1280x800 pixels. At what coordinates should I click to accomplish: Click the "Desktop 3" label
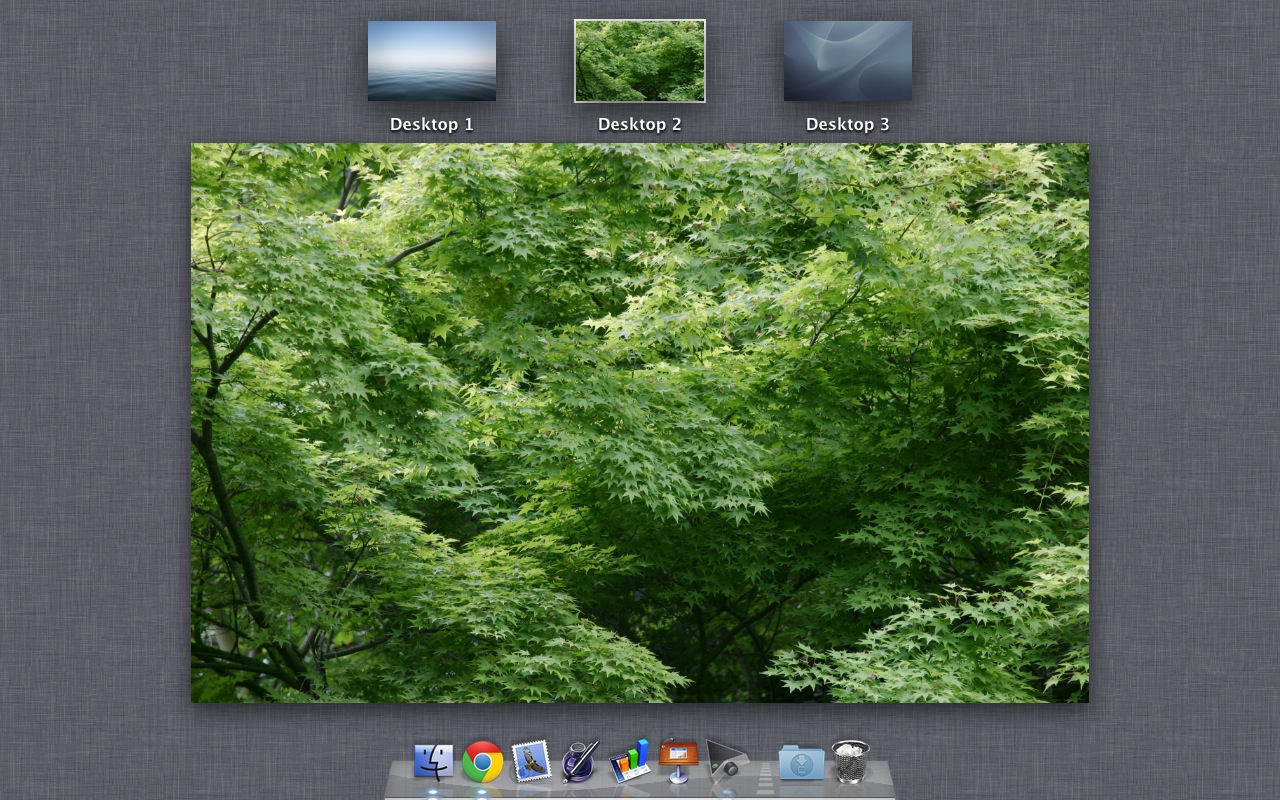[848, 124]
